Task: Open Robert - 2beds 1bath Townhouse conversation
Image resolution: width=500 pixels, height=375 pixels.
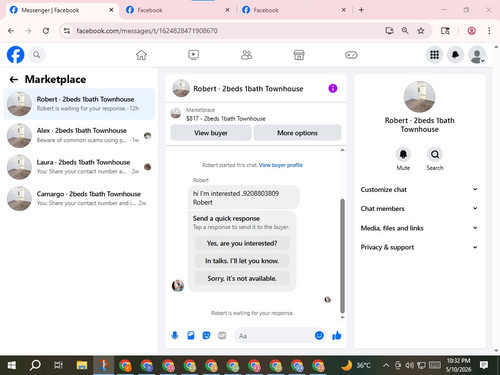Action: pyautogui.click(x=79, y=104)
